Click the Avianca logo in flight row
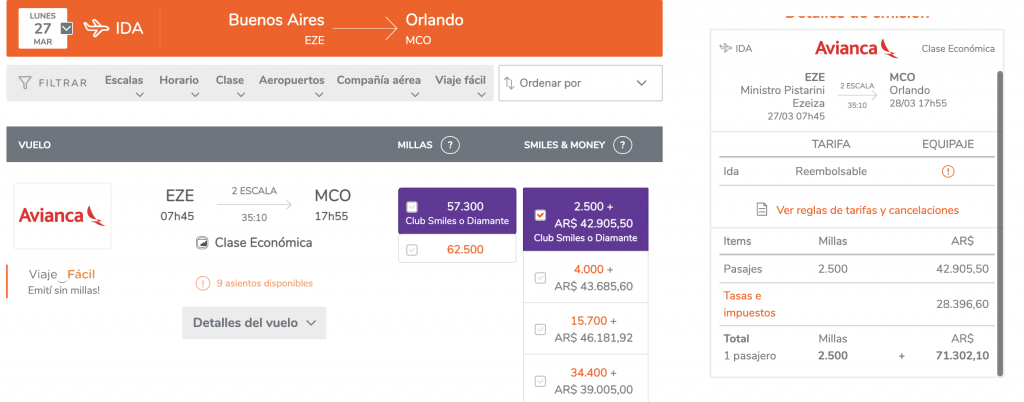The width and height of the screenshot is (1024, 402). pyautogui.click(x=62, y=215)
